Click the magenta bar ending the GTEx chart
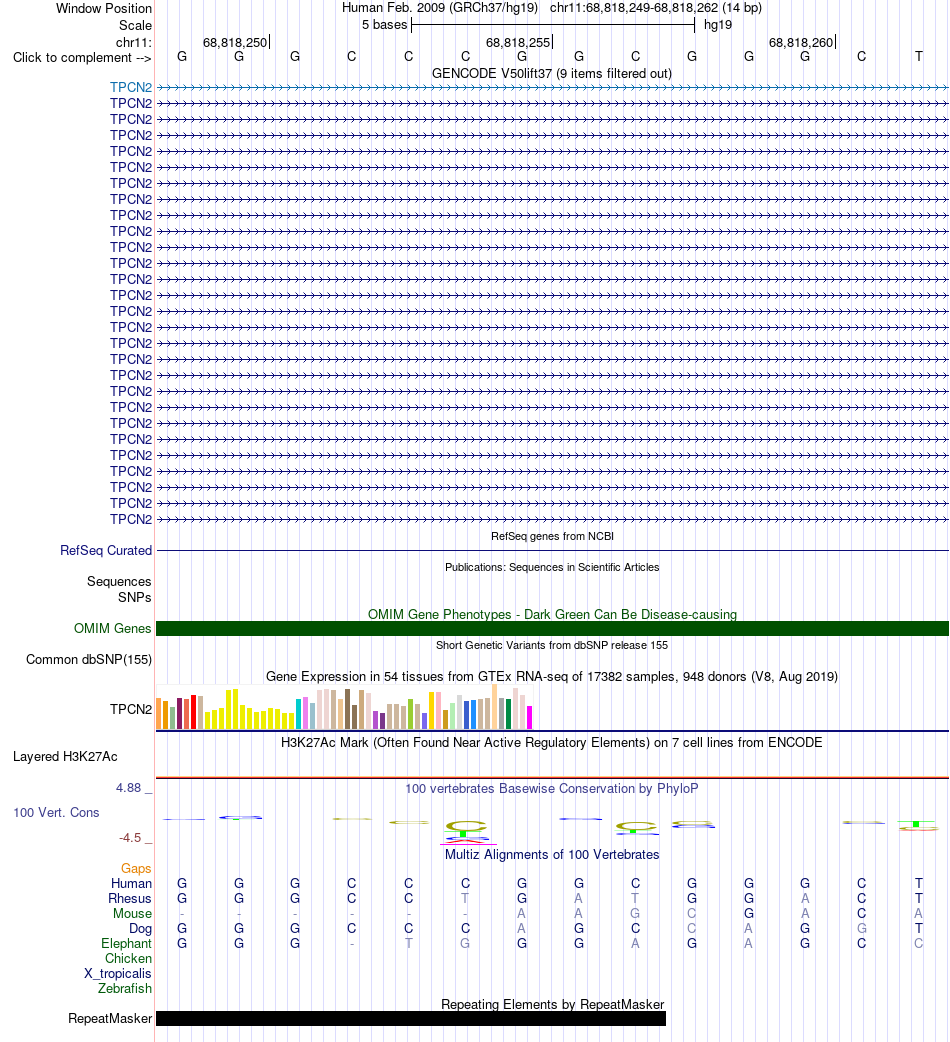This screenshot has height=1042, width=950. [x=529, y=718]
